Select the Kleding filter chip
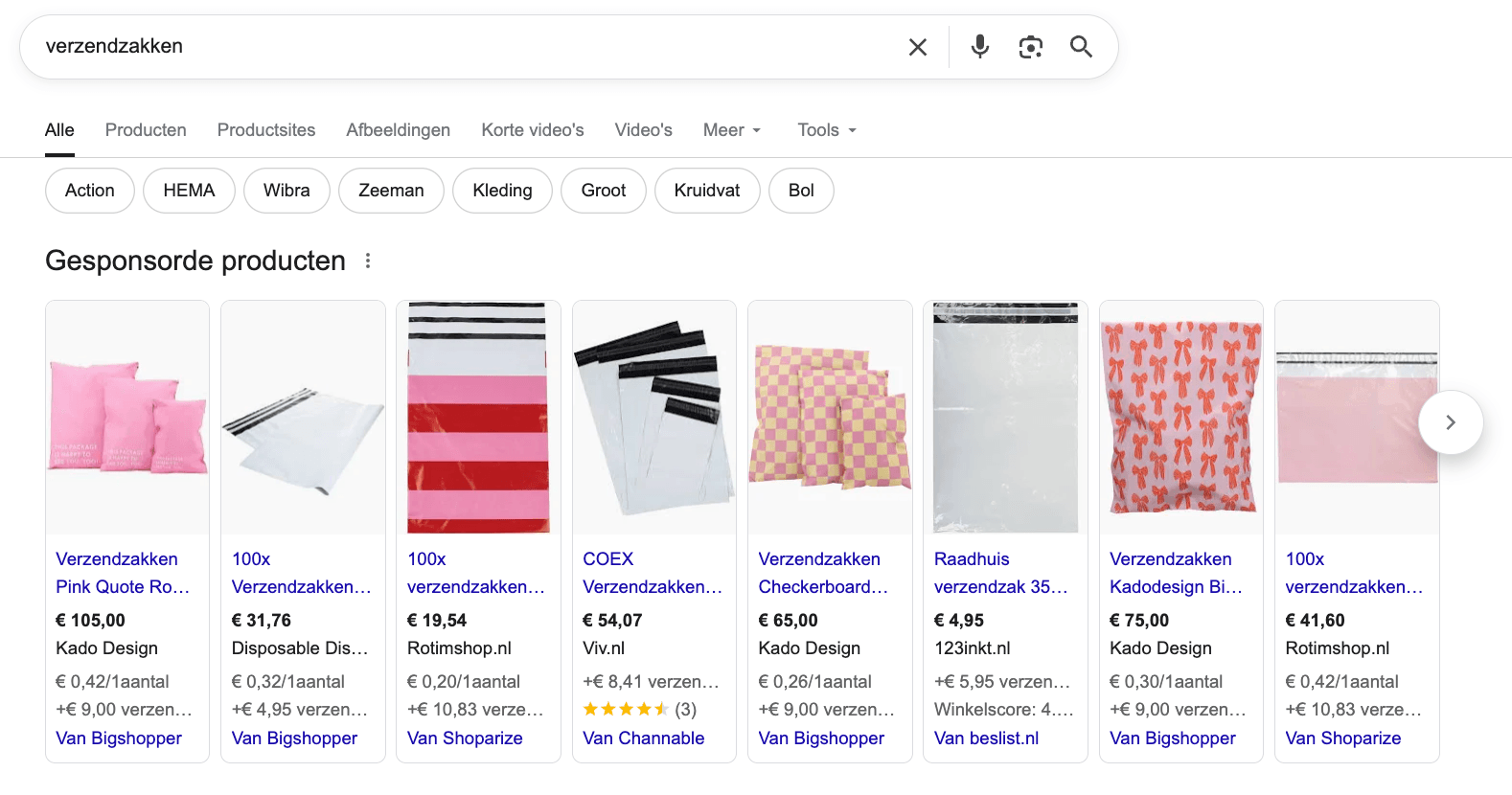 point(502,191)
